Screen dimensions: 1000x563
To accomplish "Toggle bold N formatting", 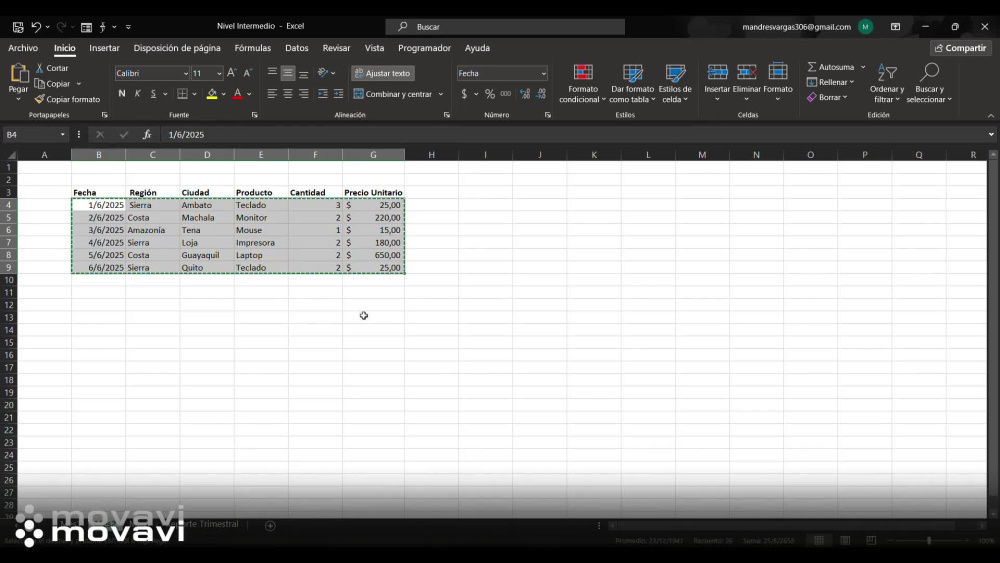I will tap(122, 94).
